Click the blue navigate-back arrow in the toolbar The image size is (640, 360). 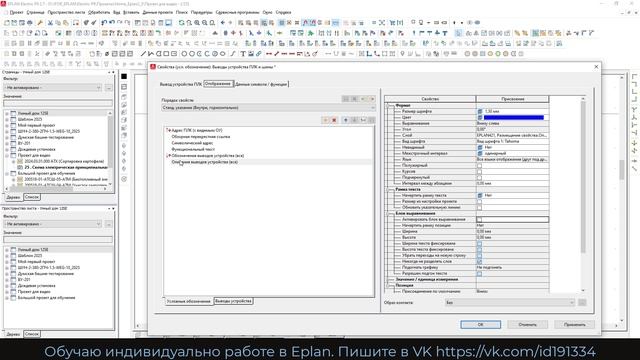222,23
